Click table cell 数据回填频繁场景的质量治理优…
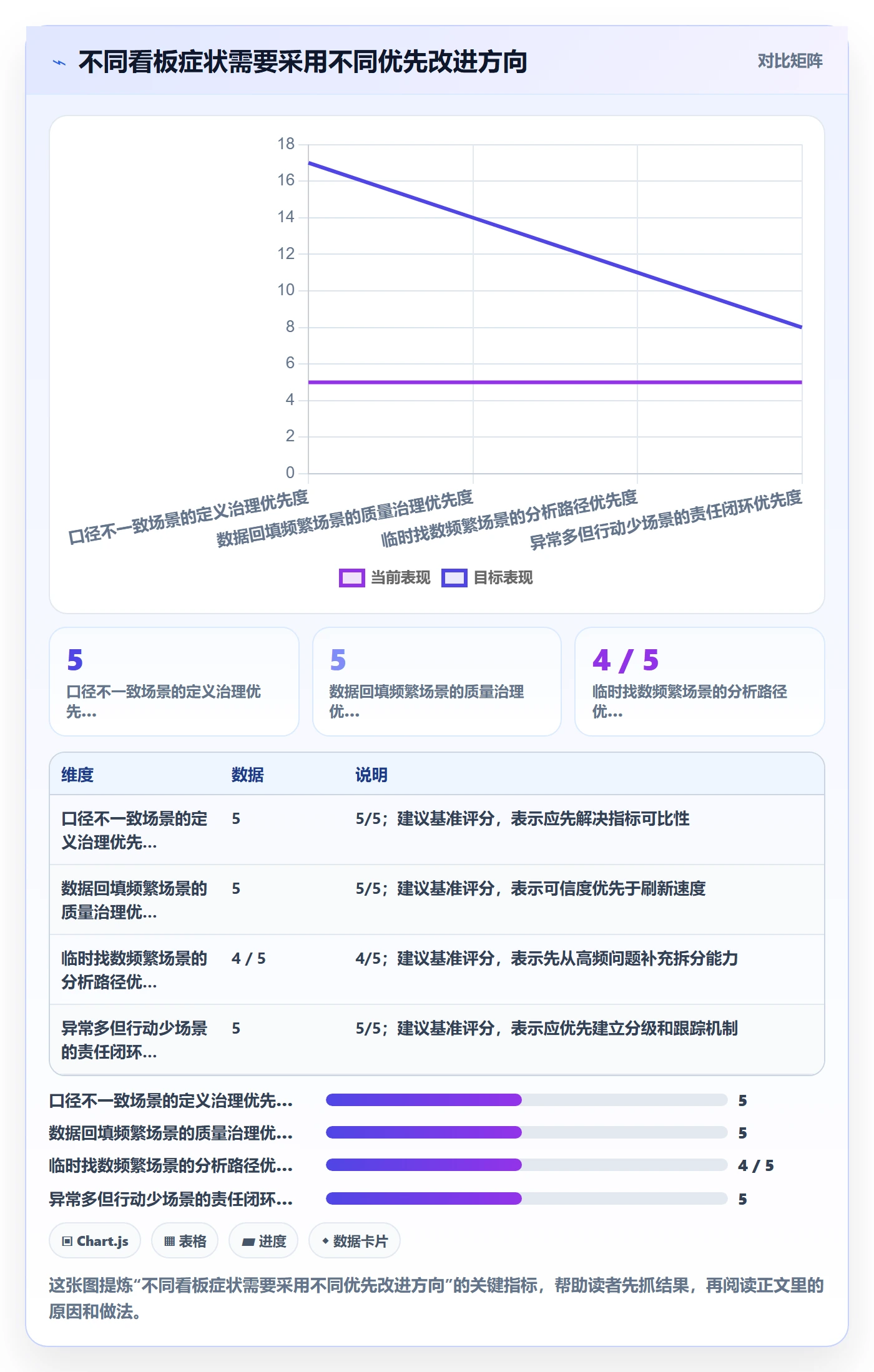Image resolution: width=874 pixels, height=1372 pixels. (134, 900)
